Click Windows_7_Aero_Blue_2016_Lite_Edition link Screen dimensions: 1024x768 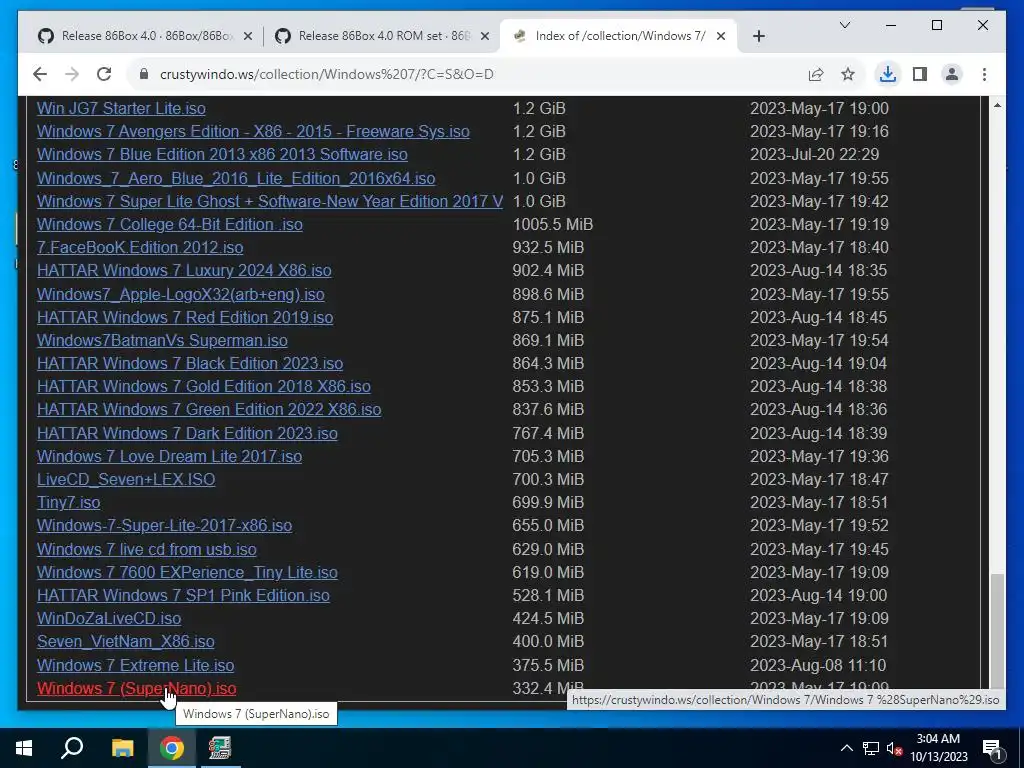pos(236,178)
